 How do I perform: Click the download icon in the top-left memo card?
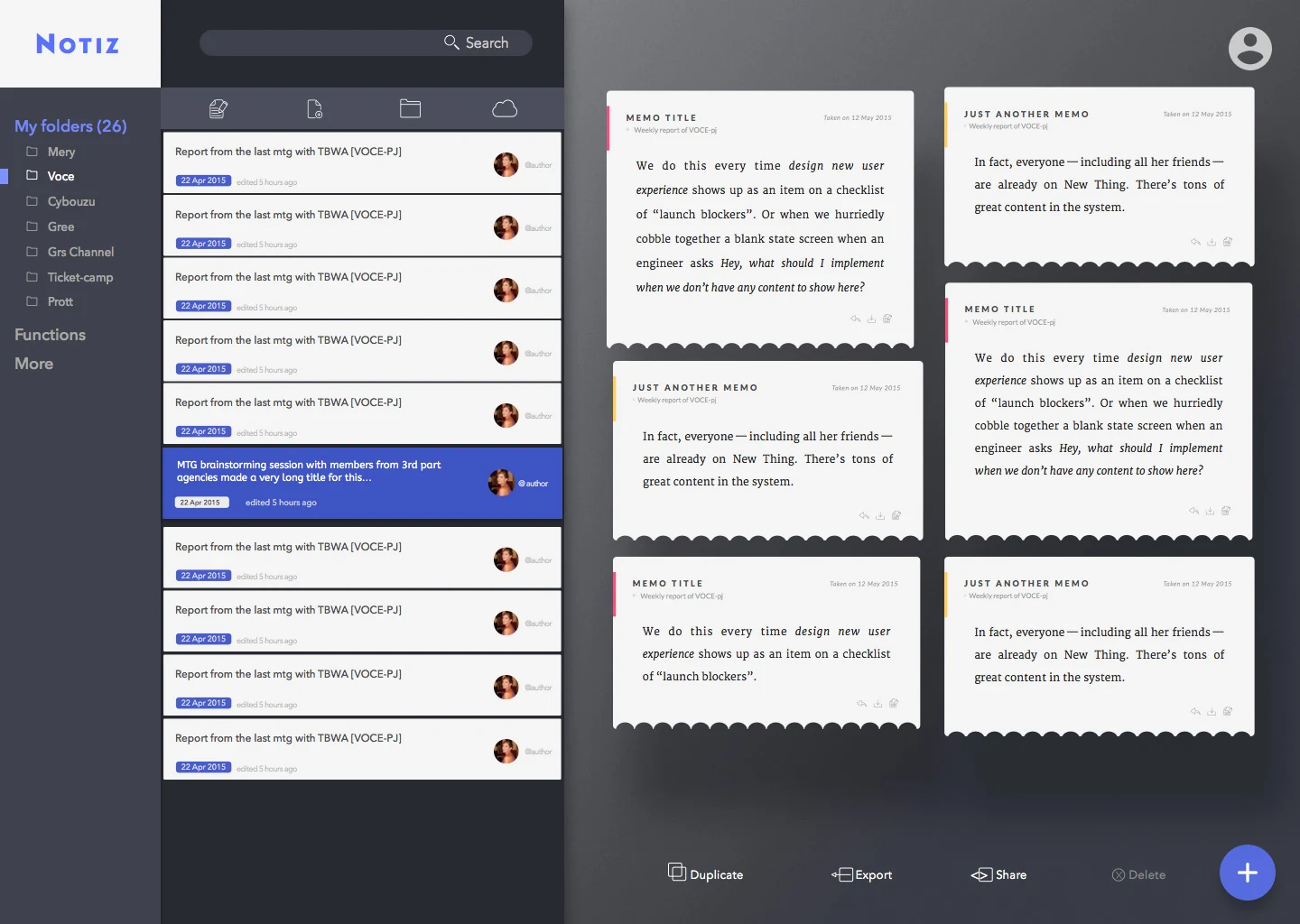pyautogui.click(x=871, y=319)
